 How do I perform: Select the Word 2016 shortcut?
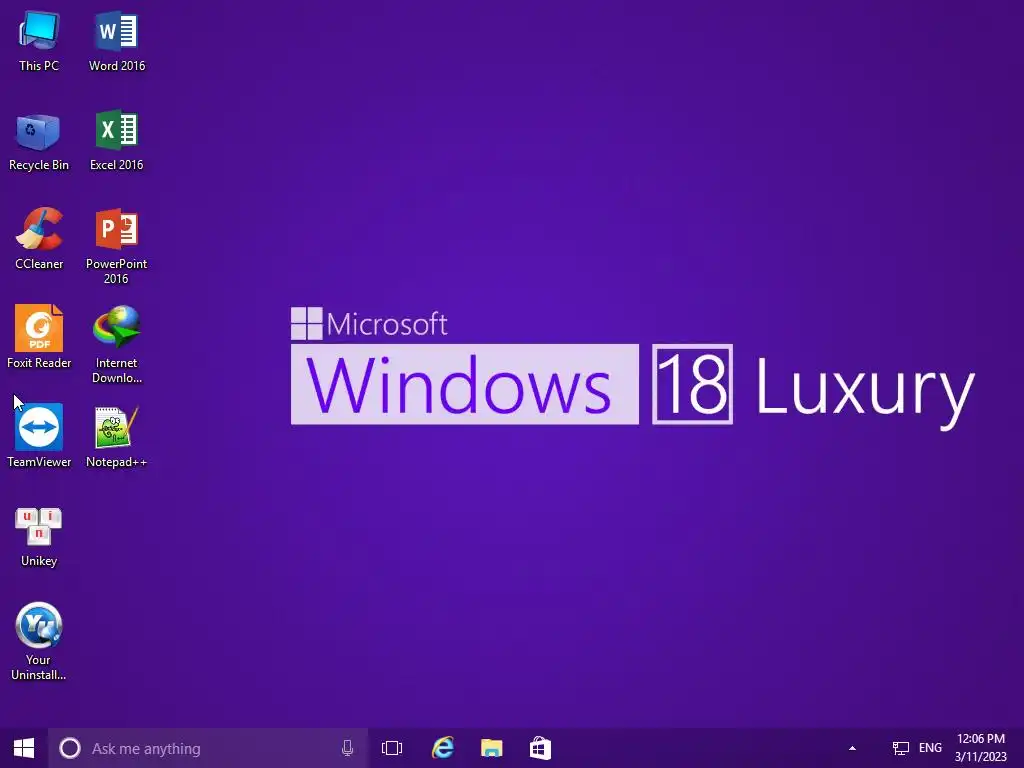pos(117,40)
